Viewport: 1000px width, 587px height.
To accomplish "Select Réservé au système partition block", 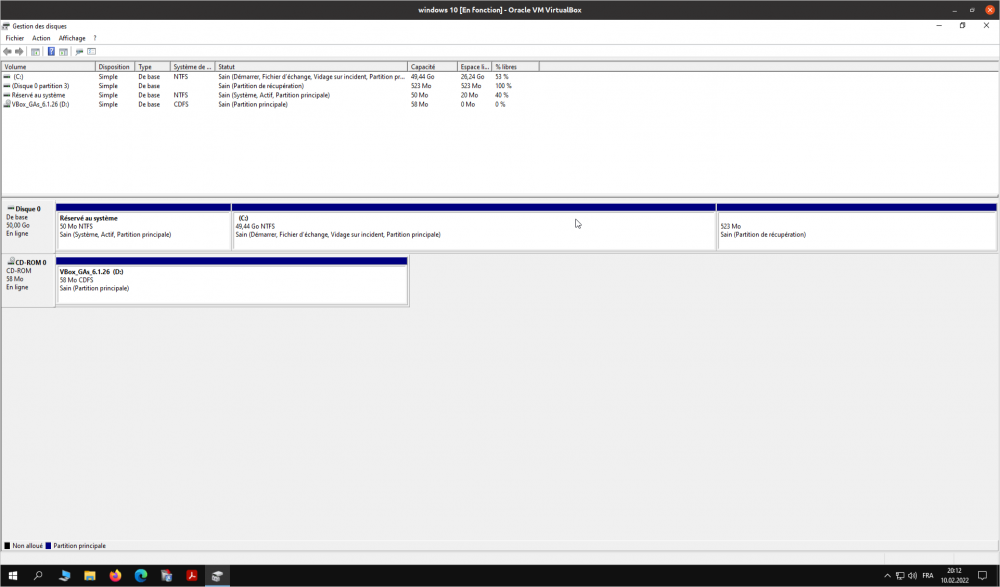I will click(143, 227).
